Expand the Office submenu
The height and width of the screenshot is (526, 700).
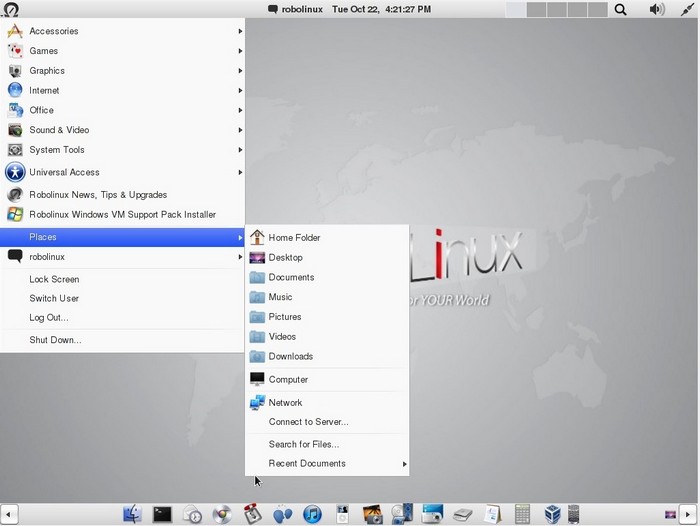point(122,110)
